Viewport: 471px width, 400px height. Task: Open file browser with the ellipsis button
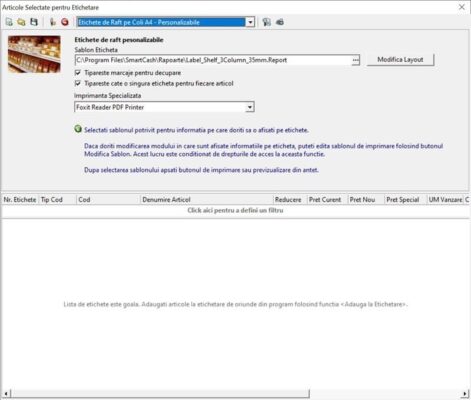(x=356, y=60)
